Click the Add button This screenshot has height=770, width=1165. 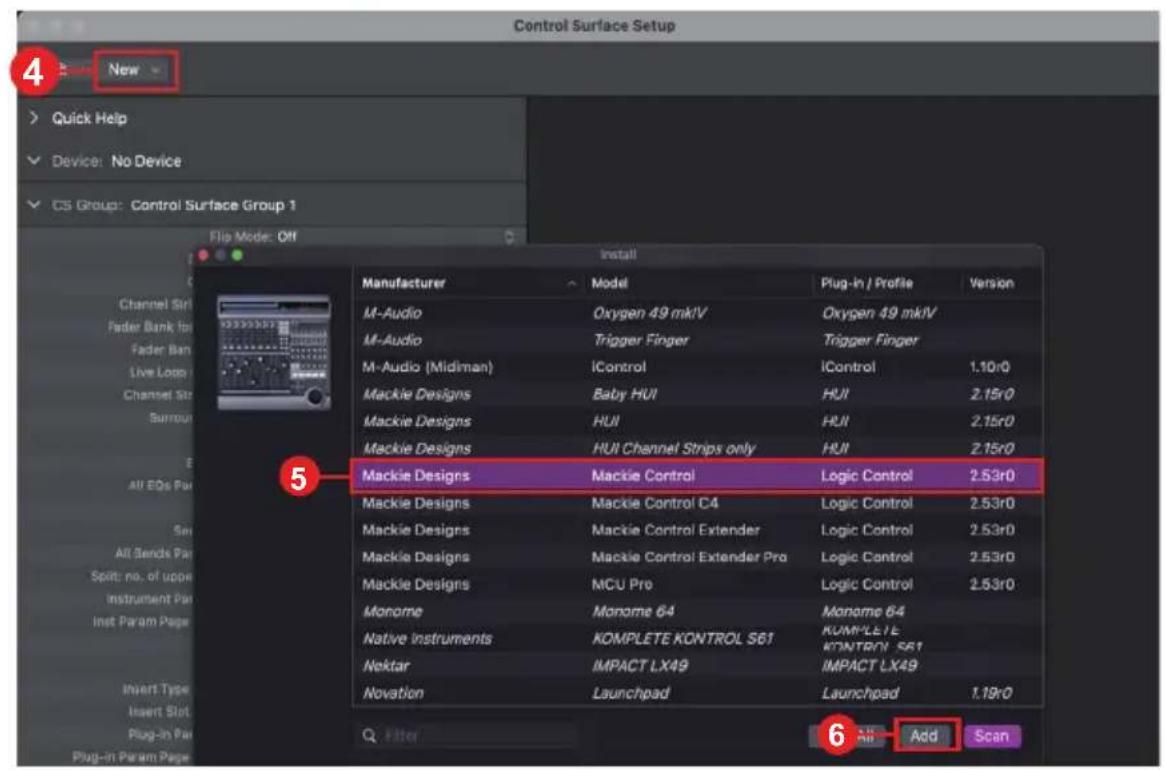coord(924,736)
